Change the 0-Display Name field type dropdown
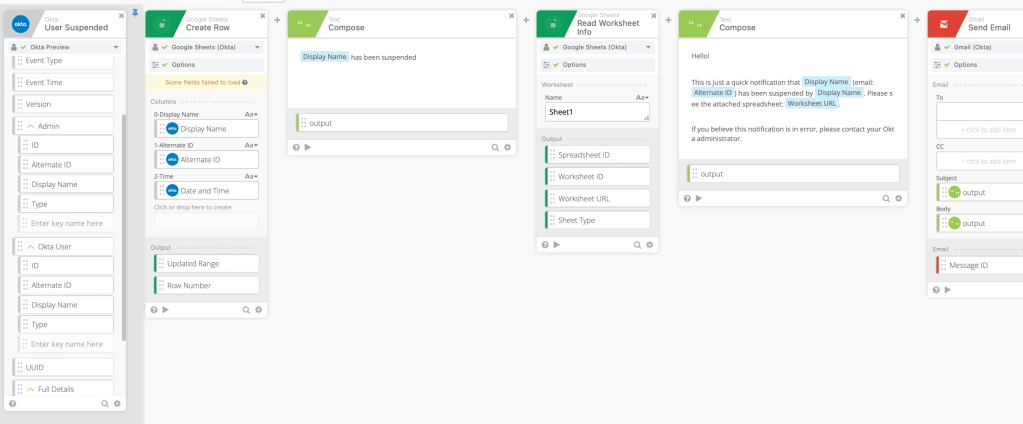 251,115
